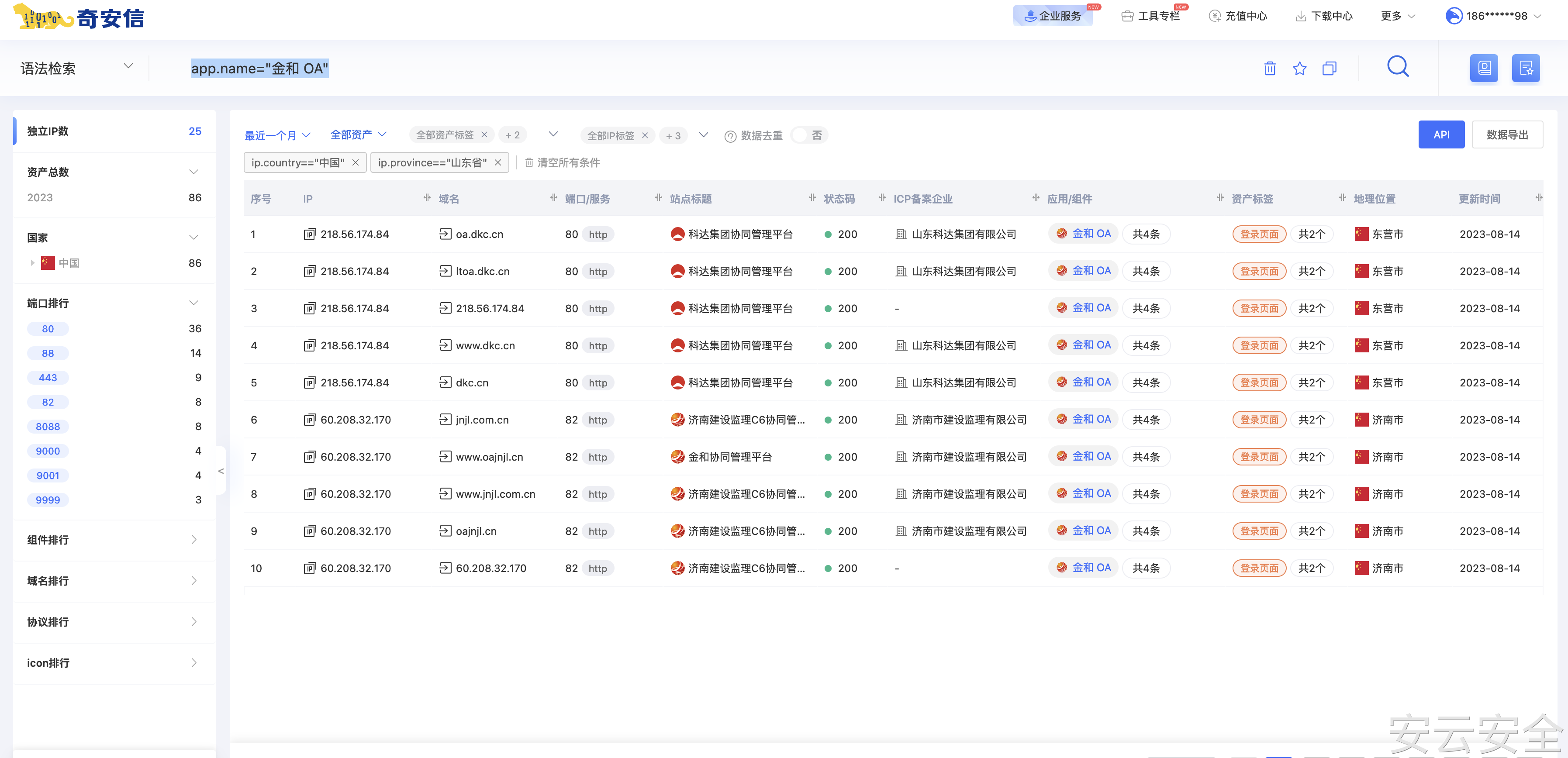Click domain www.jnjl.com.cn
The width and height of the screenshot is (1568, 758).
click(495, 494)
